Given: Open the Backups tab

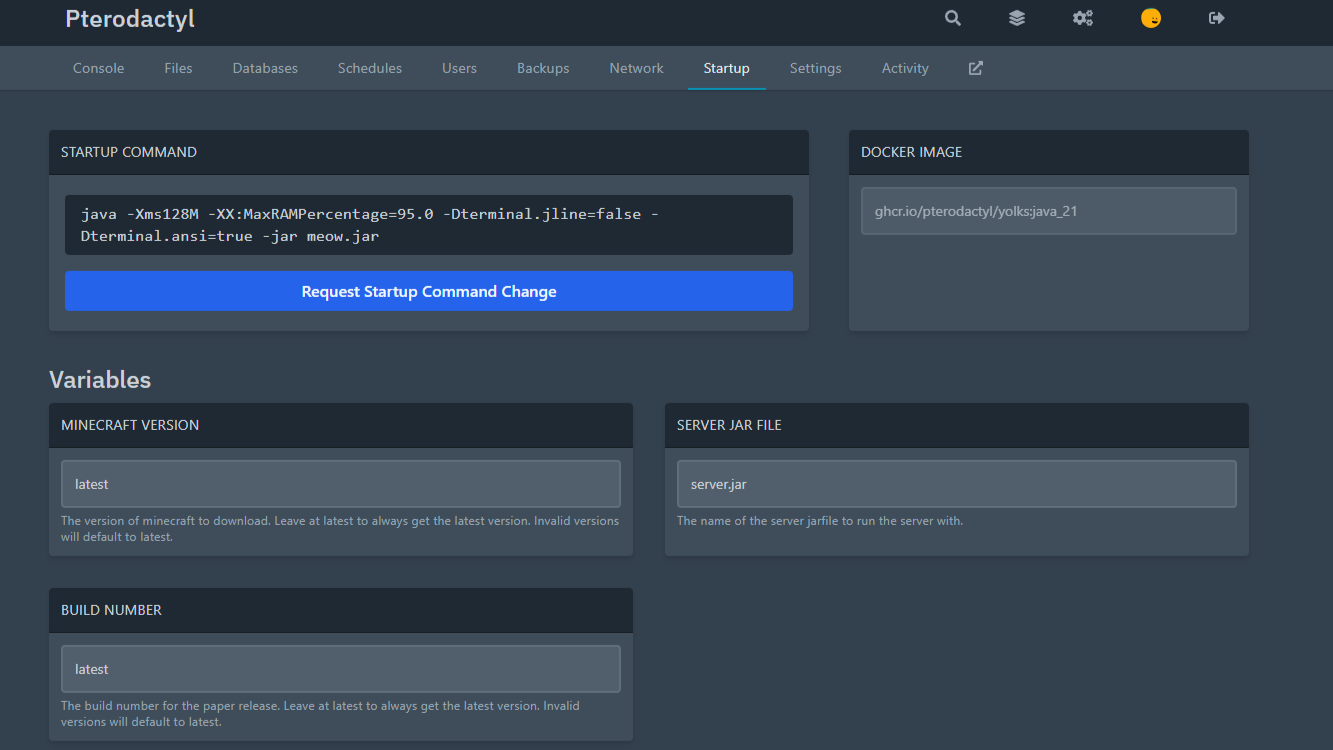Looking at the screenshot, I should coord(543,67).
